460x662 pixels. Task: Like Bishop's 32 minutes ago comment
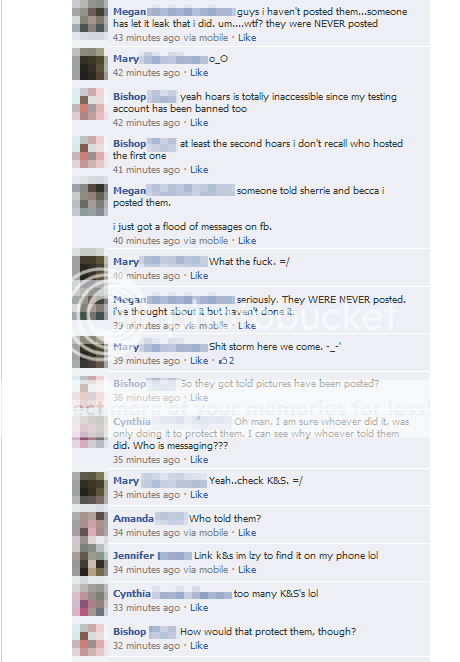pyautogui.click(x=199, y=646)
